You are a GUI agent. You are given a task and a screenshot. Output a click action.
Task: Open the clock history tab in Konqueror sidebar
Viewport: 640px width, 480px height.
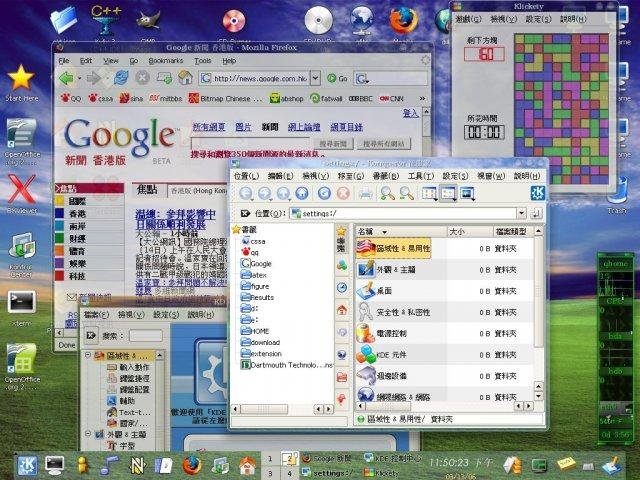pos(342,288)
